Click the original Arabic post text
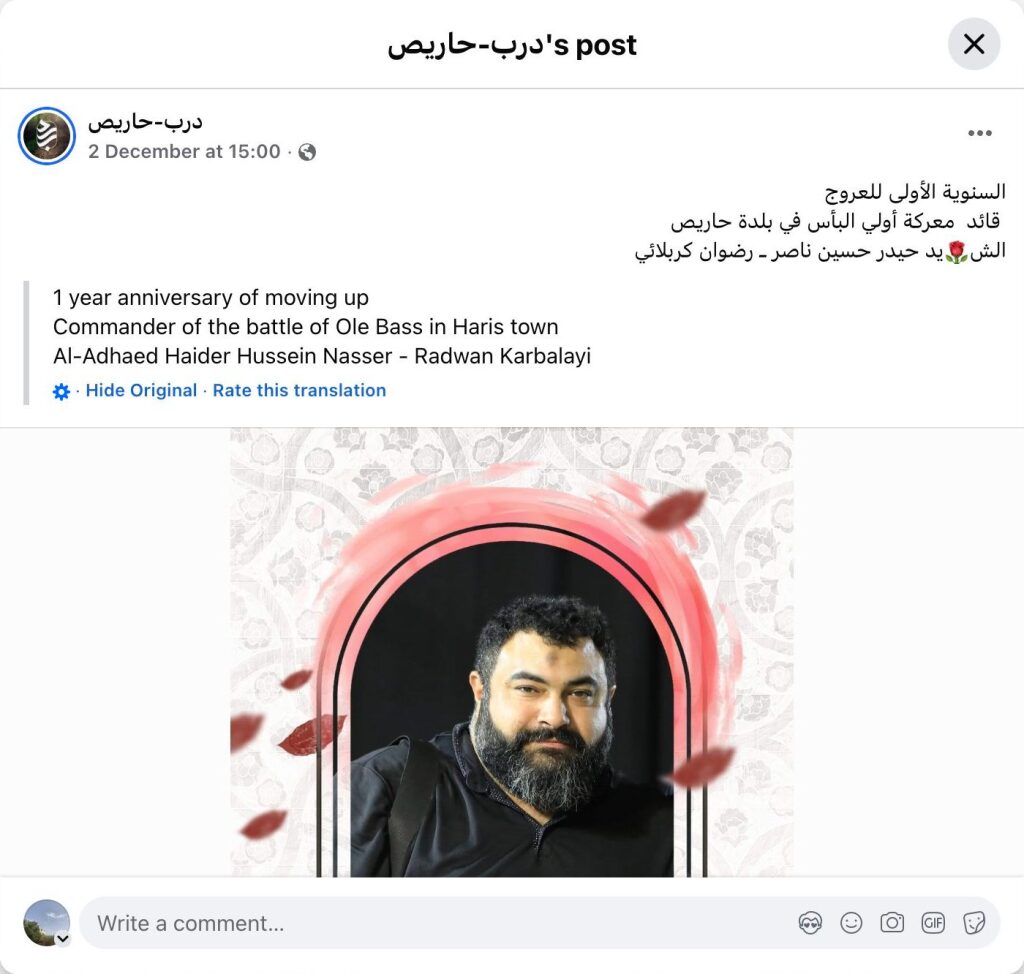Screen dimensions: 1024x974 tap(820, 221)
